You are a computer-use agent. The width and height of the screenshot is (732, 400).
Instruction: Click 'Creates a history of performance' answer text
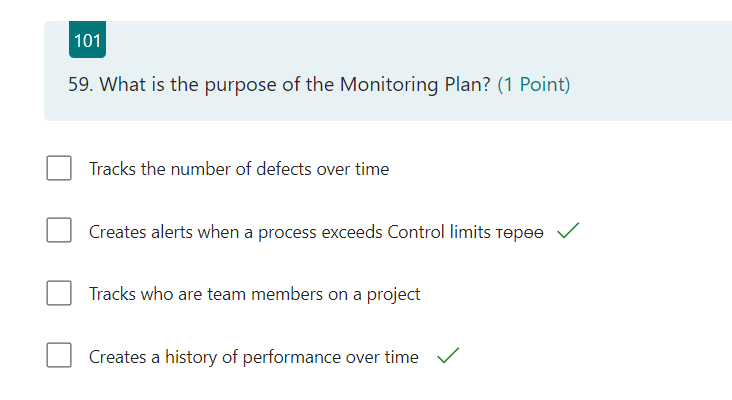coord(253,357)
